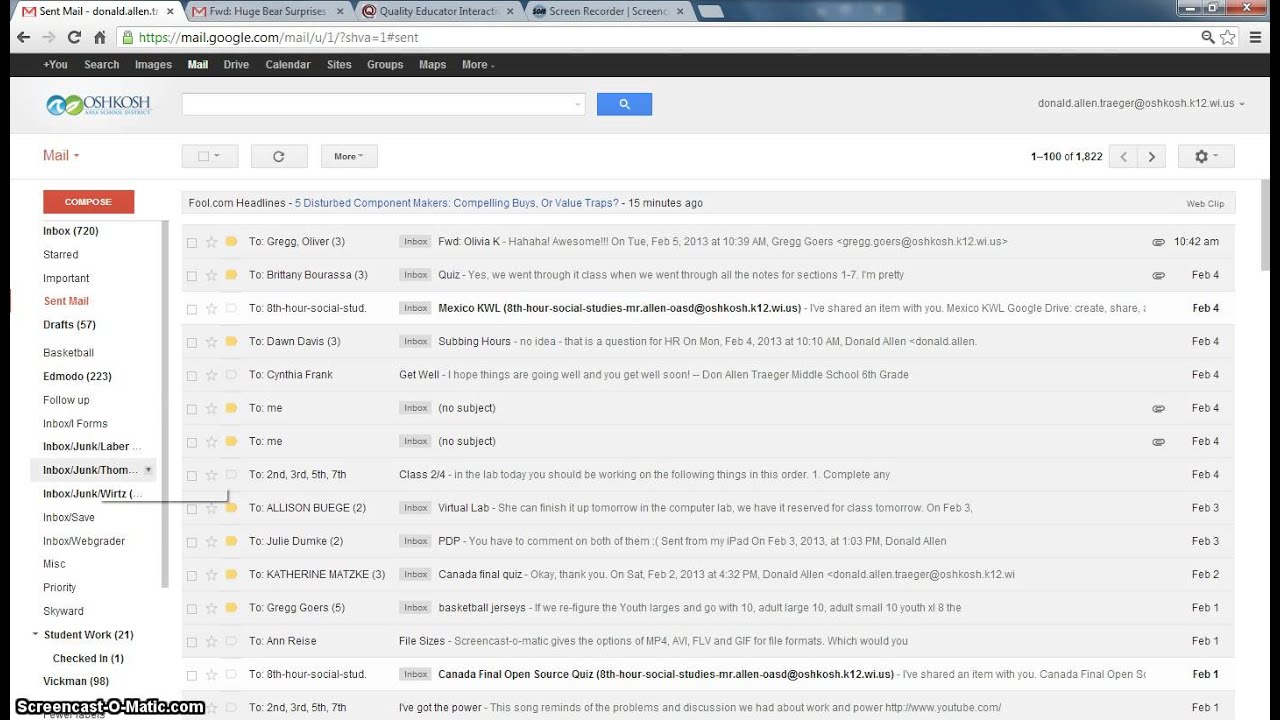Open attachment icon on Gregg, Oliver email

pyautogui.click(x=1158, y=242)
